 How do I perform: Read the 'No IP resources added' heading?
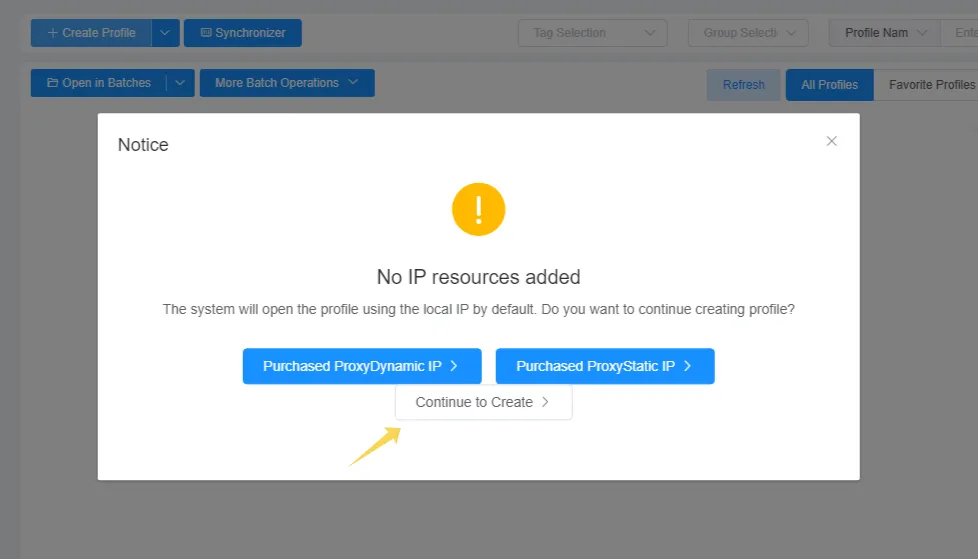pyautogui.click(x=478, y=277)
